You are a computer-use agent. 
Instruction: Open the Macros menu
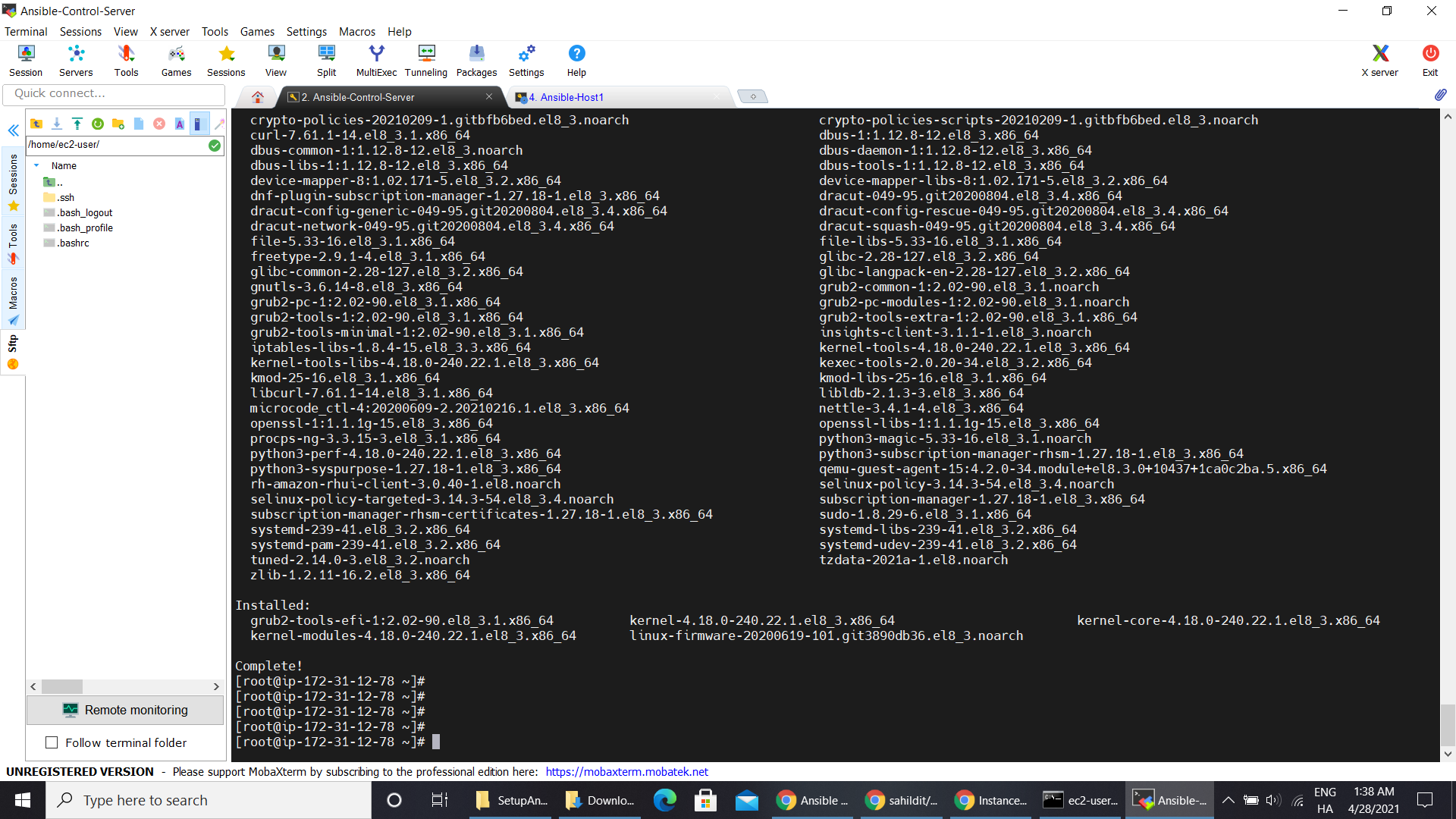point(356,32)
